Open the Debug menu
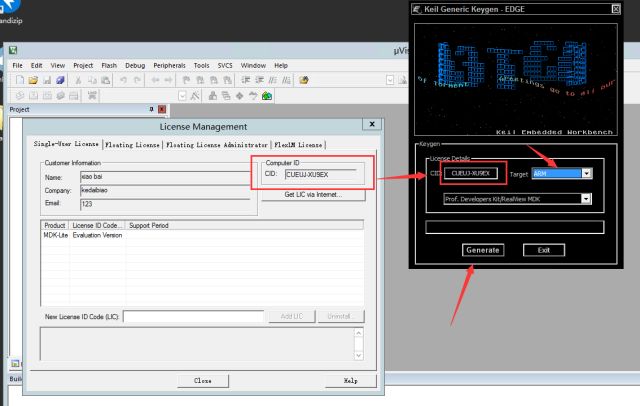Image resolution: width=640 pixels, height=406 pixels. coord(135,65)
